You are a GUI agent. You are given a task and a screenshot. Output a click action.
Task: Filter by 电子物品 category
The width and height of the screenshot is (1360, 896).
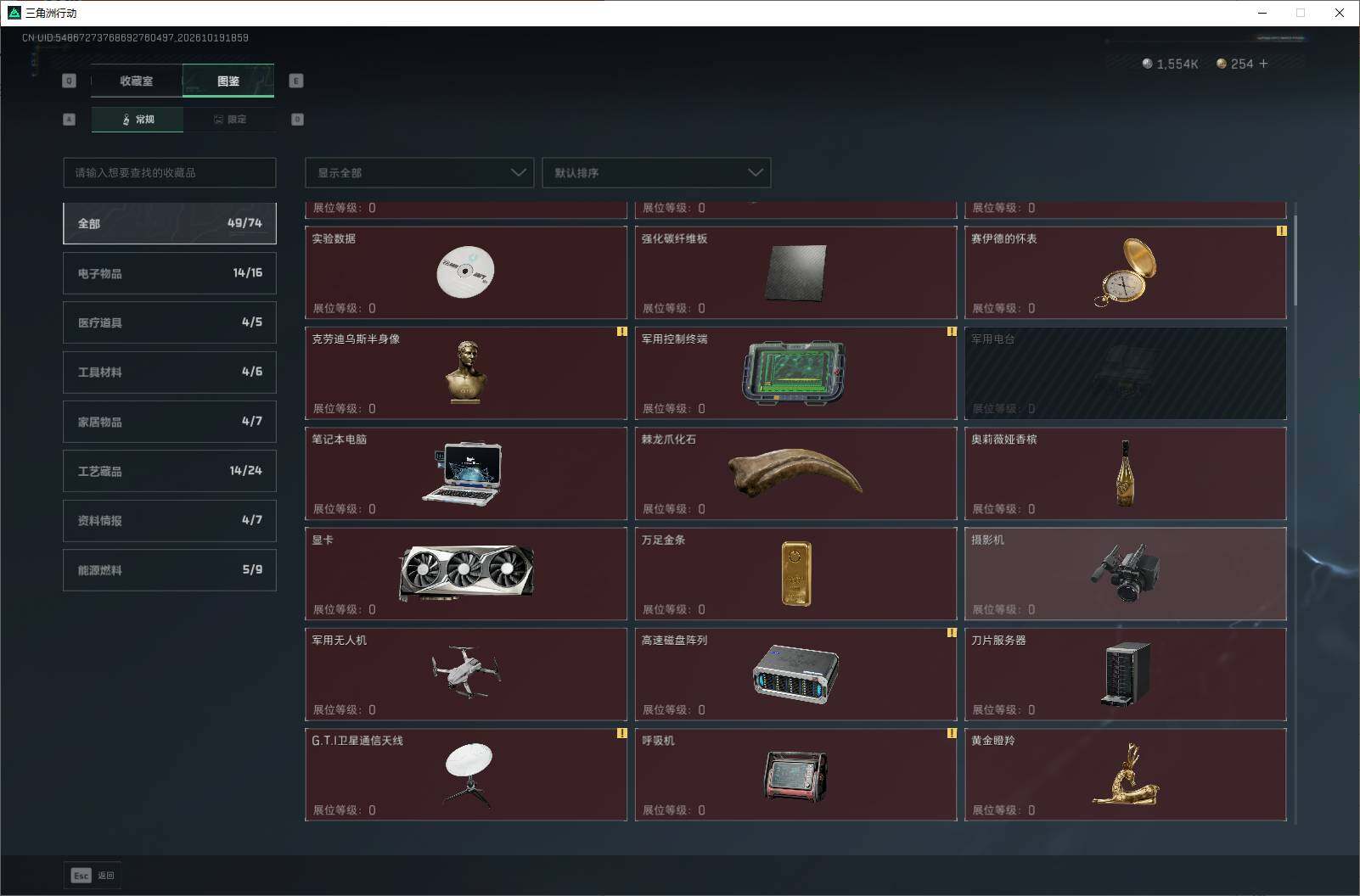click(170, 273)
